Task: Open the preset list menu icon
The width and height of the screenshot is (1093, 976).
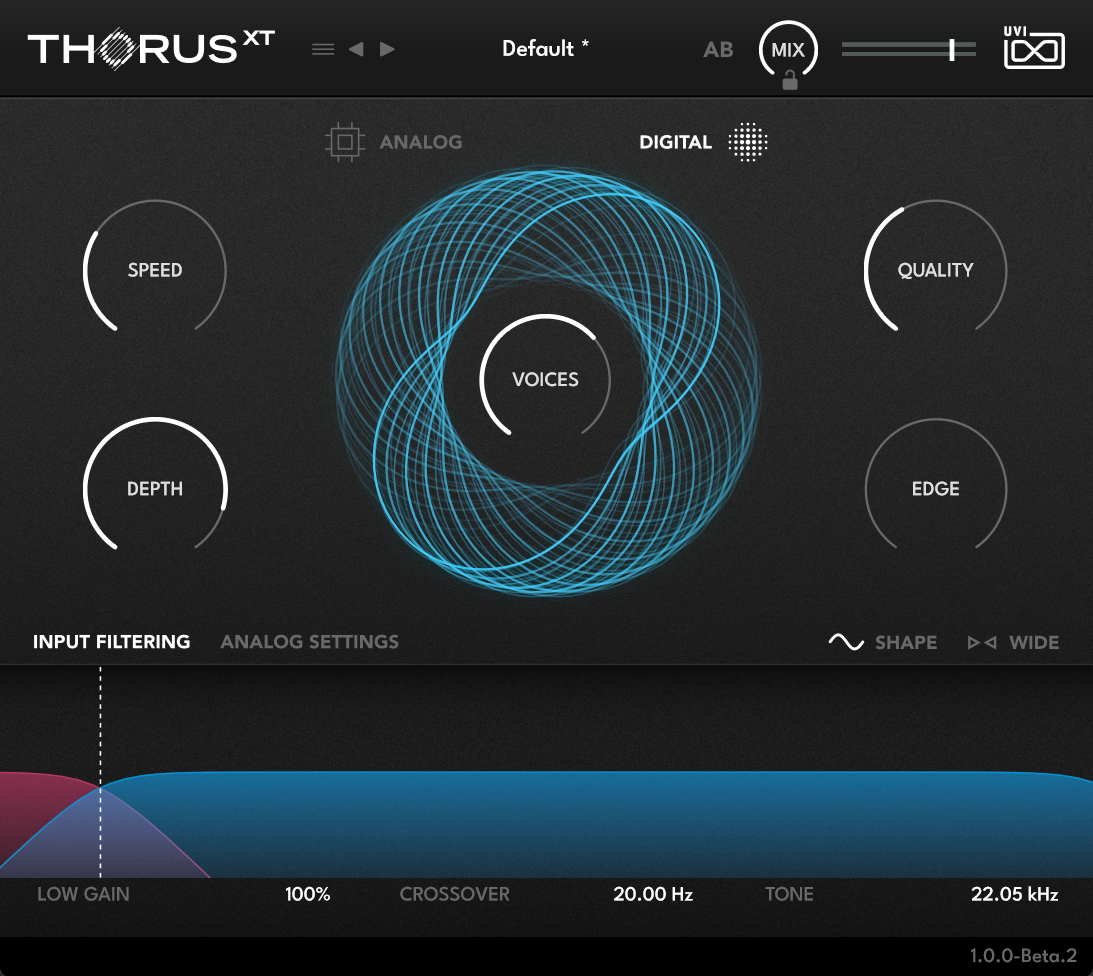Action: (x=323, y=49)
